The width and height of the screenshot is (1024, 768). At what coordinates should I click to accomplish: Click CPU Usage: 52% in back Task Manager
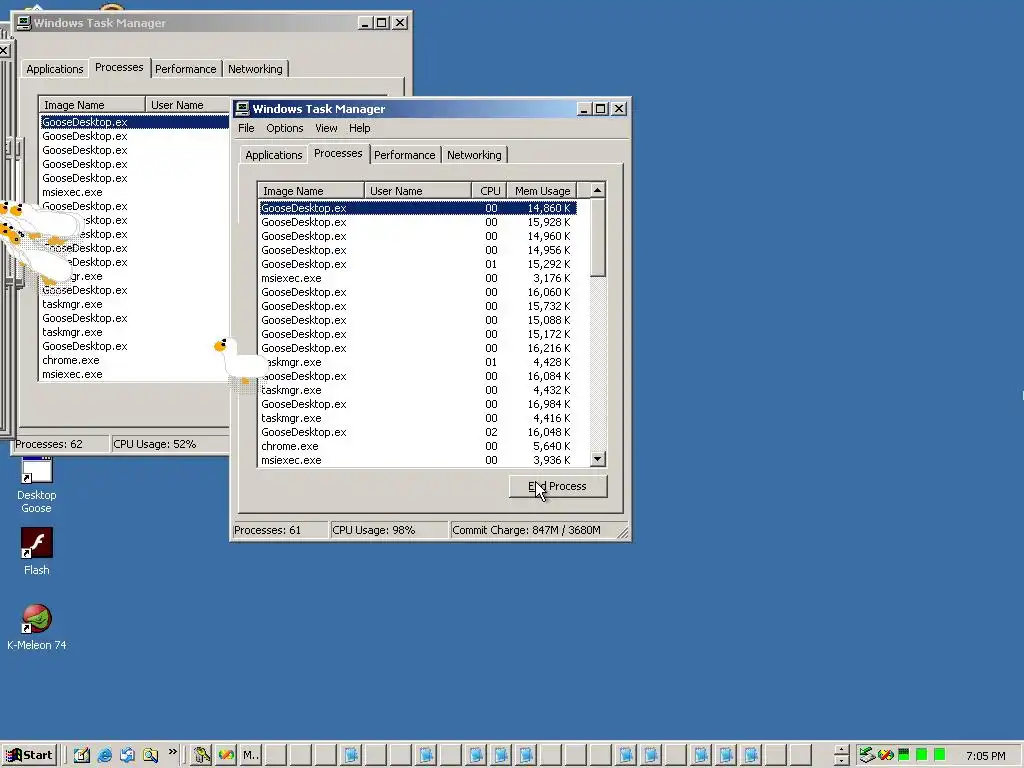170,444
